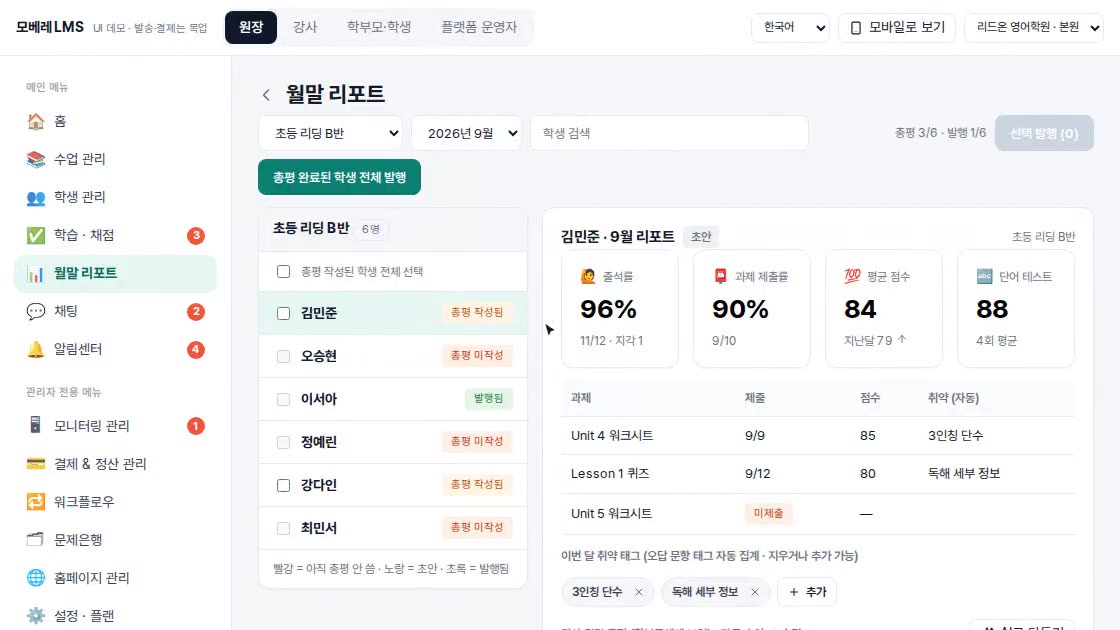Switch to the 플랫폼 운영자 role tab
This screenshot has width=1120, height=630.
[x=479, y=27]
